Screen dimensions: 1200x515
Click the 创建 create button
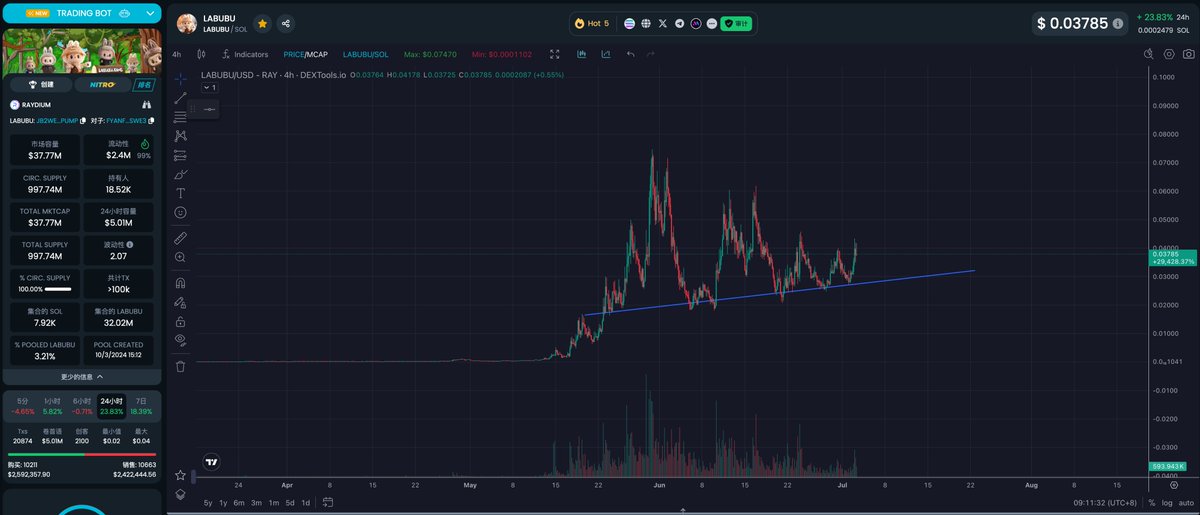(x=41, y=85)
